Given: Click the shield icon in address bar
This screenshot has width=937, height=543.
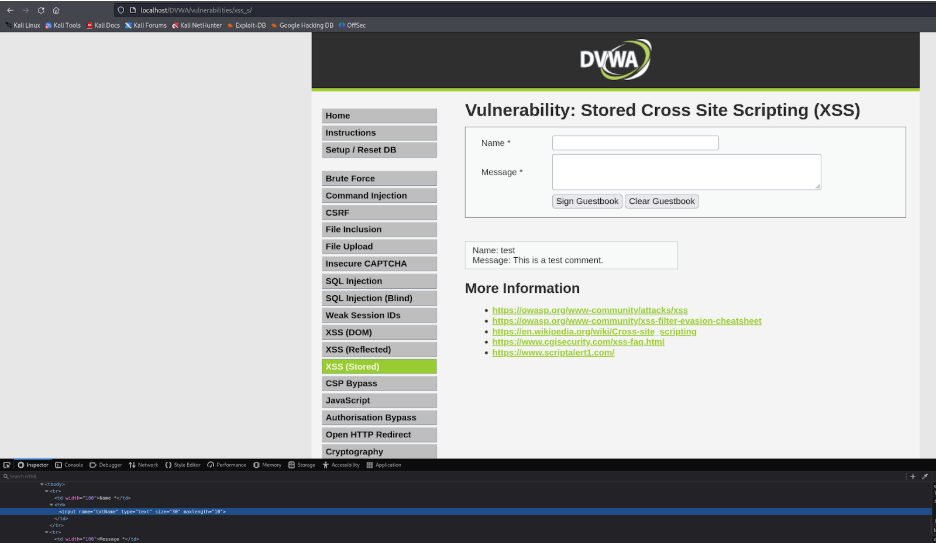Looking at the screenshot, I should [x=119, y=10].
